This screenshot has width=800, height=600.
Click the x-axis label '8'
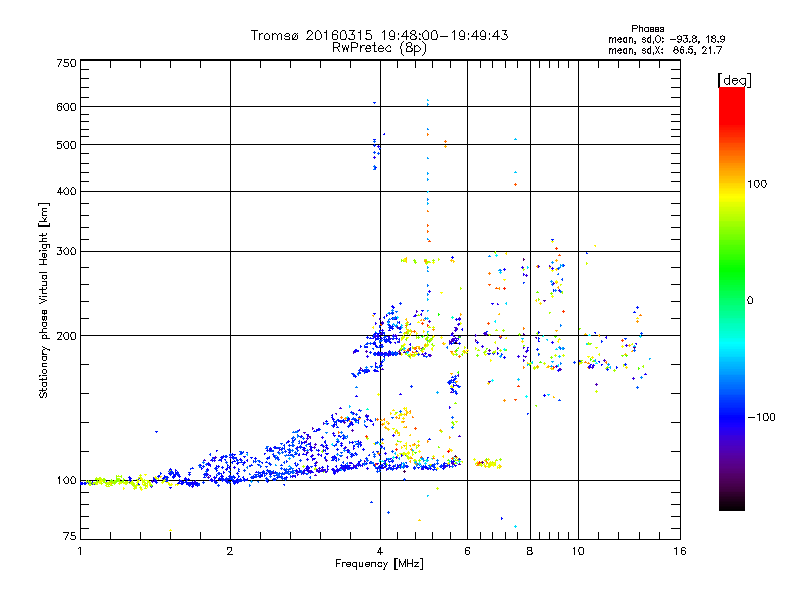(x=530, y=551)
